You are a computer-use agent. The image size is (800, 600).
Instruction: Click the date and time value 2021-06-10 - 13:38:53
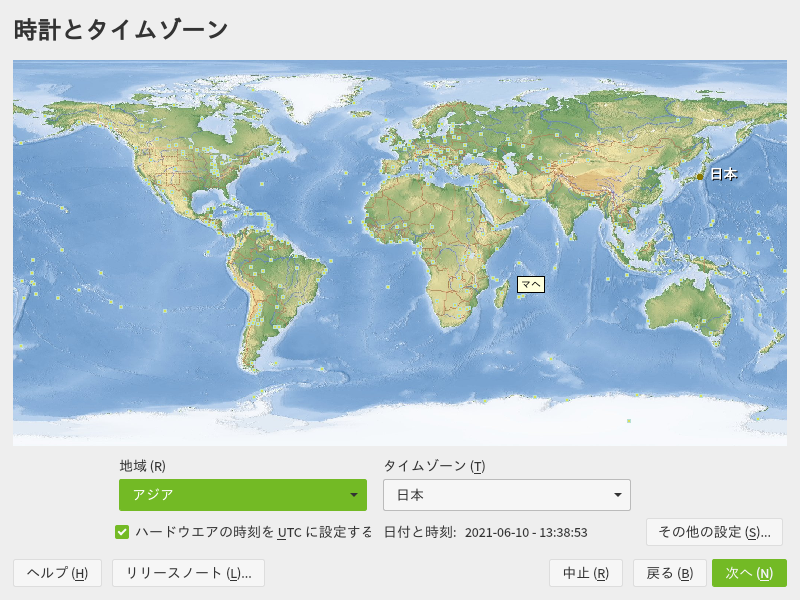coord(526,533)
